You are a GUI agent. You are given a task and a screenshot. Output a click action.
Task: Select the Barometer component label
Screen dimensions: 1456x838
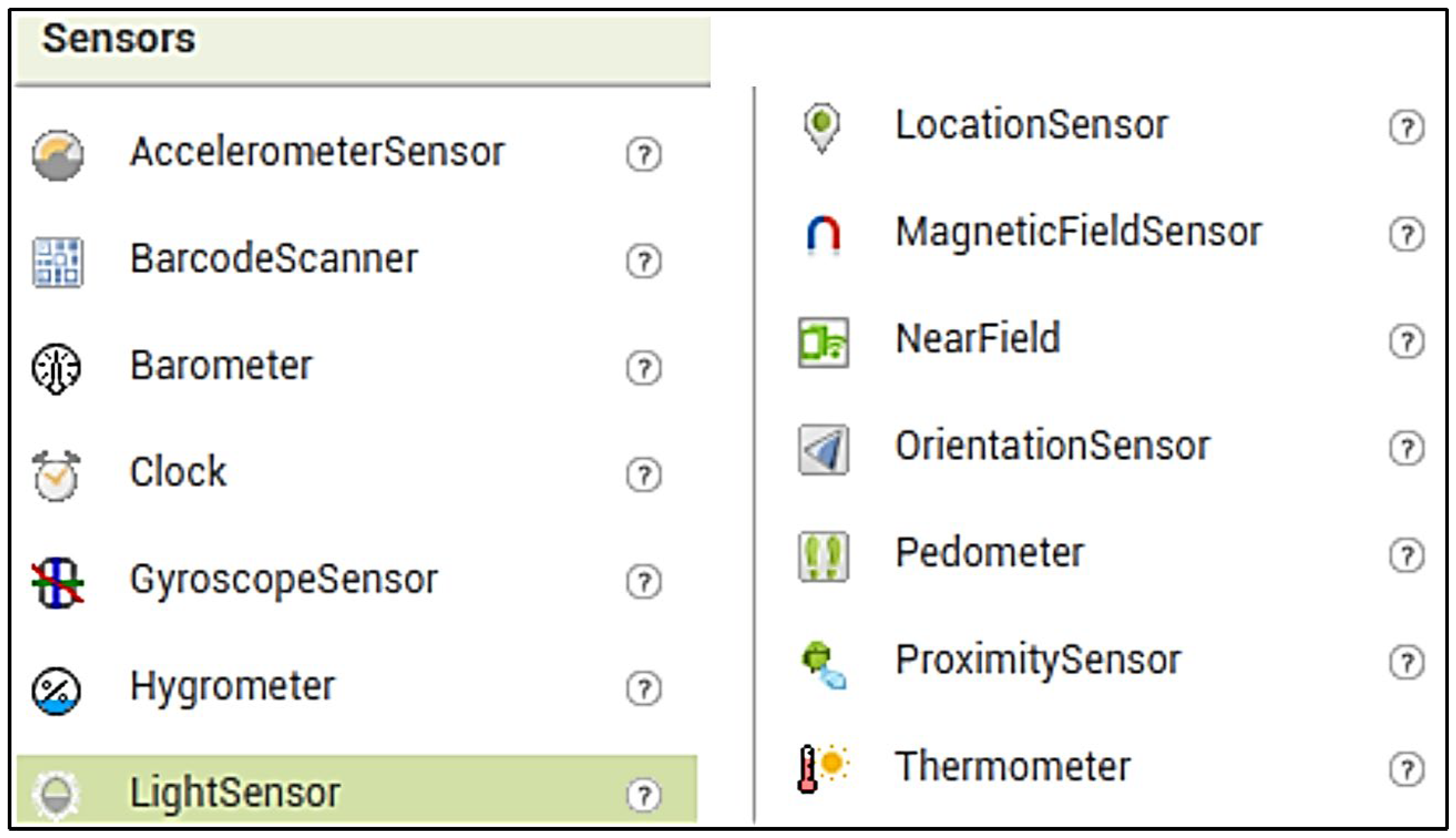(x=222, y=366)
